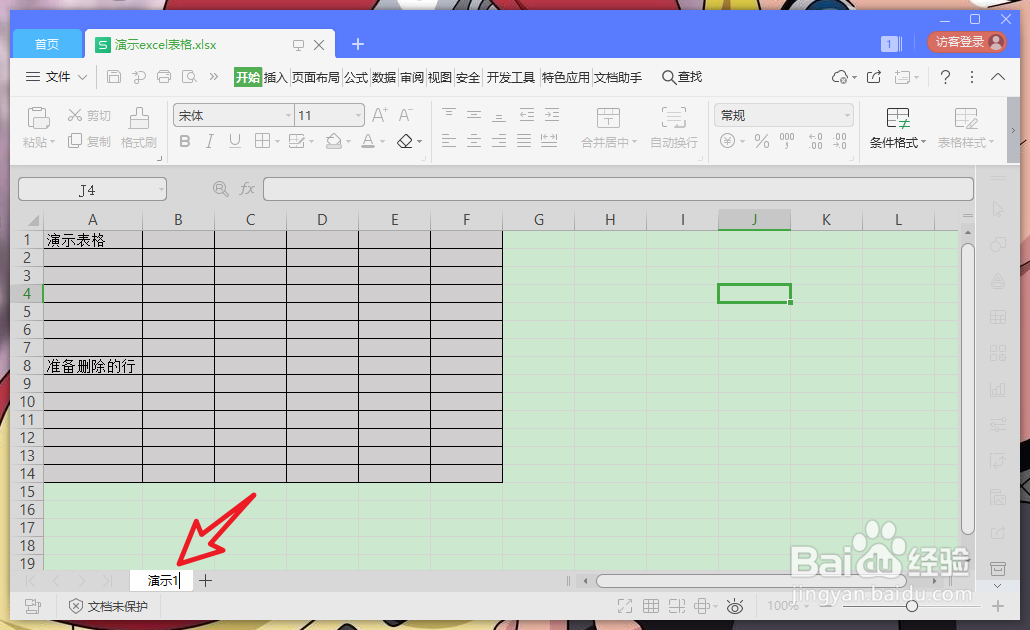Switch to the 审阅 ribbon tab
1030x630 pixels.
(412, 78)
